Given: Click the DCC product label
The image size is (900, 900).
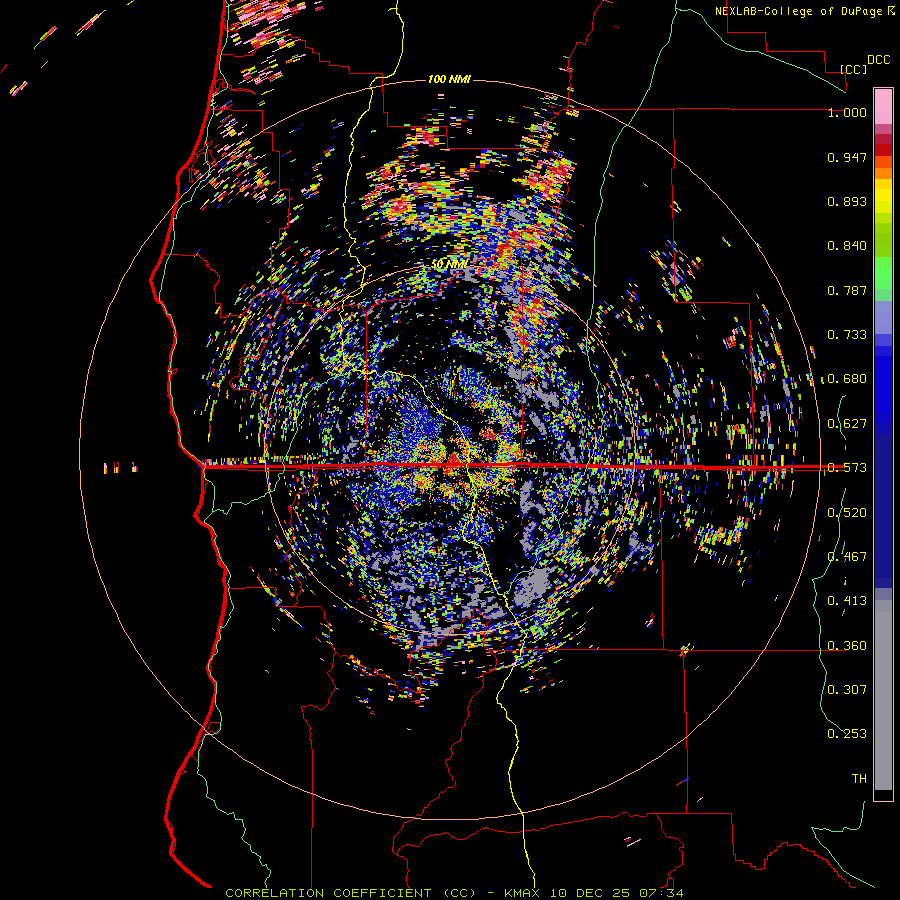Looking at the screenshot, I should (x=879, y=60).
